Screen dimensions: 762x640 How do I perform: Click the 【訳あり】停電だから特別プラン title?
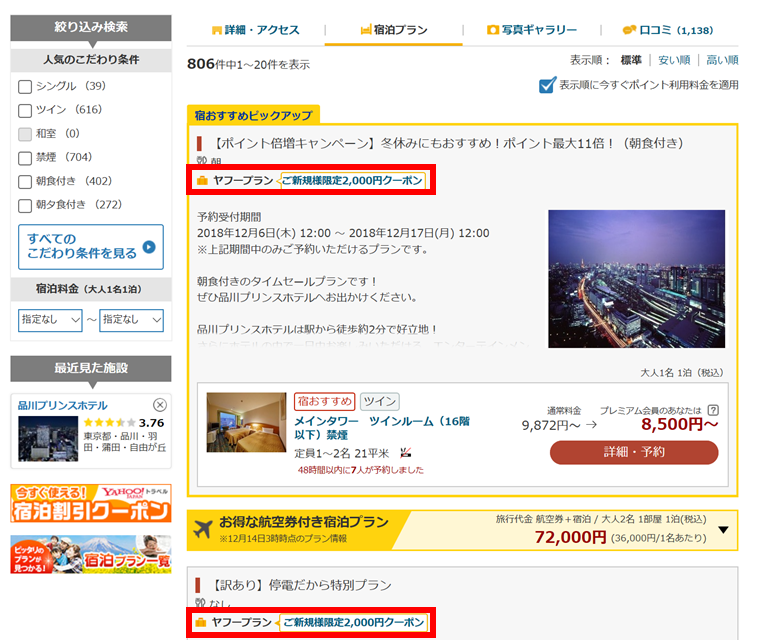(300, 585)
